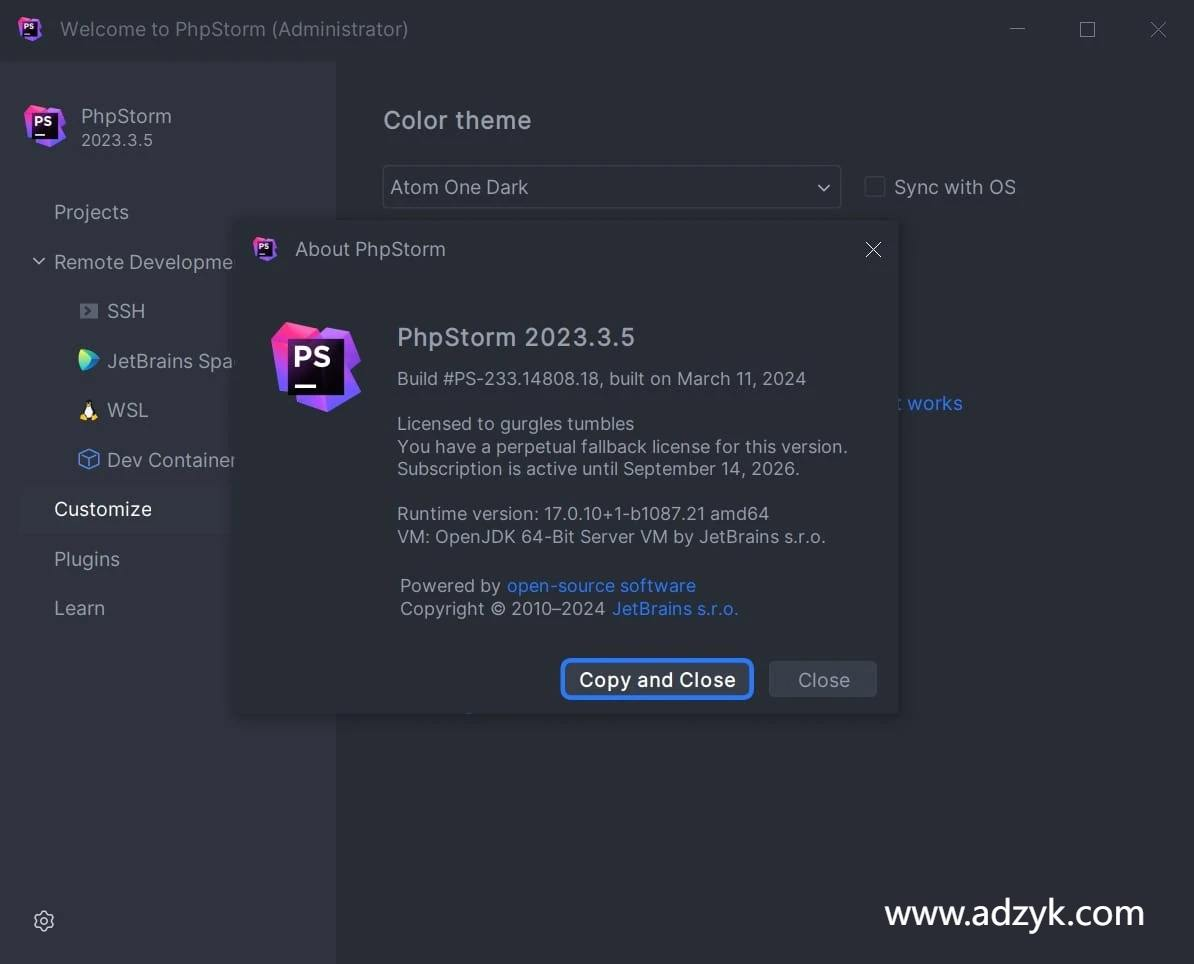Viewport: 1194px width, 964px height.
Task: Enable the Sync with OS checkbox
Action: [875, 187]
